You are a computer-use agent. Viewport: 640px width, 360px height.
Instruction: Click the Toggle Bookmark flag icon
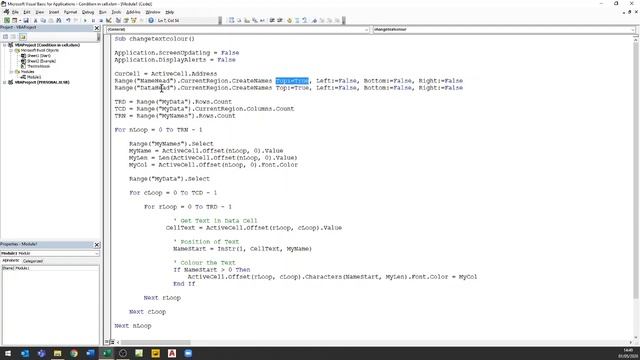[314, 20]
